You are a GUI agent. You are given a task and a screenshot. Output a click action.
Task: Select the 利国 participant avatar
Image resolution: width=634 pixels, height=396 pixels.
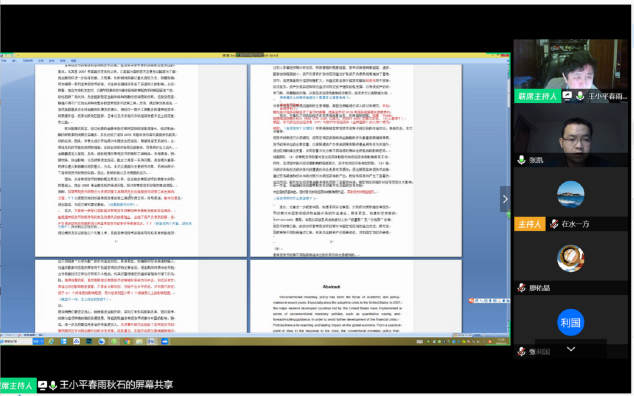click(x=571, y=322)
